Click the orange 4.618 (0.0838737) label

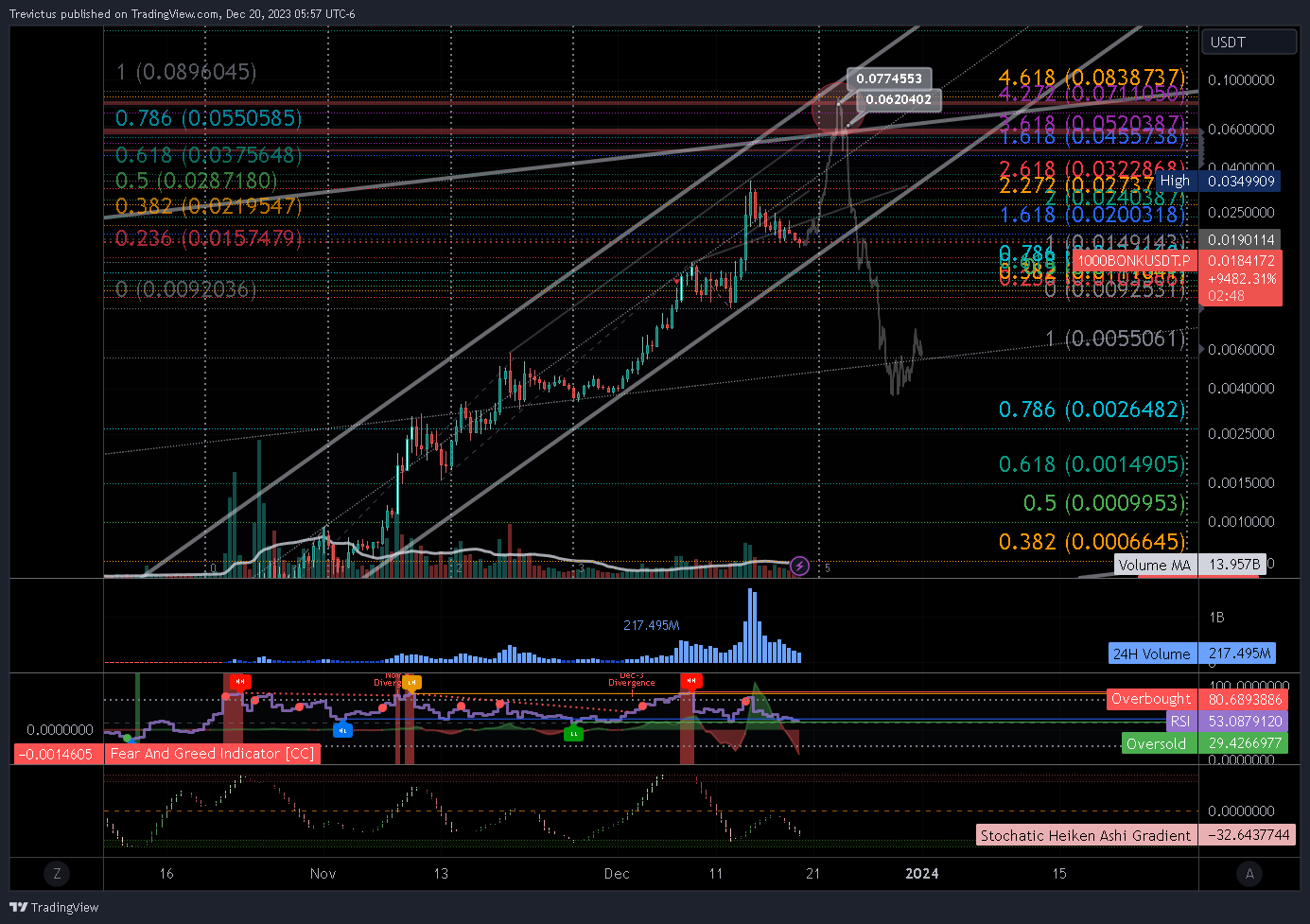pos(1092,78)
